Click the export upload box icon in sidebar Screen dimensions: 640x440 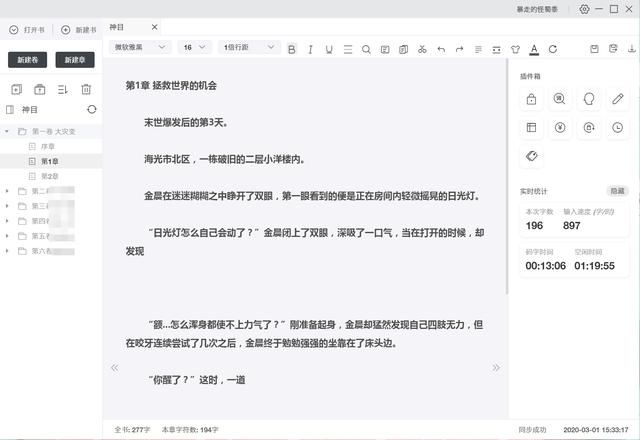click(x=40, y=89)
